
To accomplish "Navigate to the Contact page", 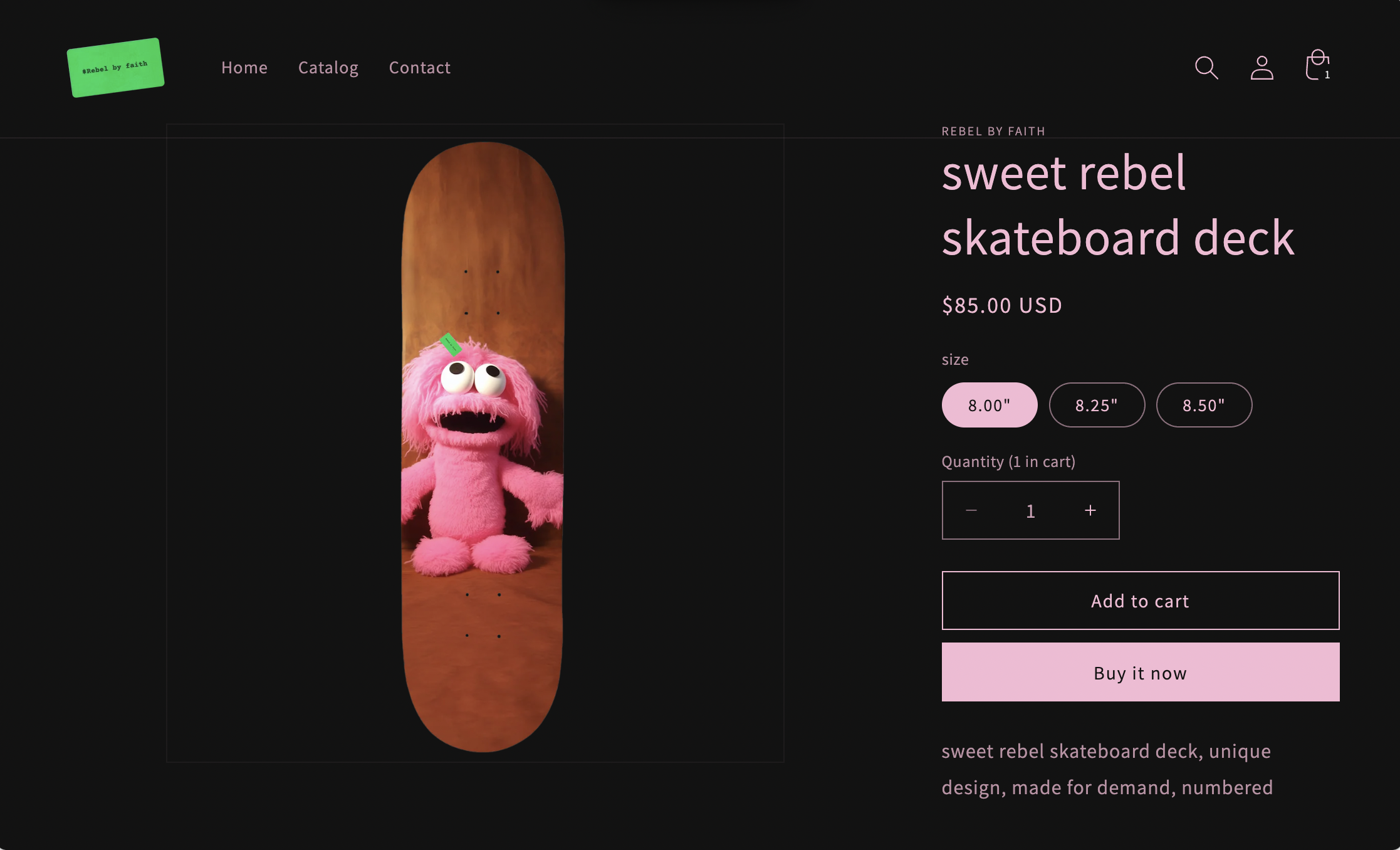I will click(x=420, y=68).
